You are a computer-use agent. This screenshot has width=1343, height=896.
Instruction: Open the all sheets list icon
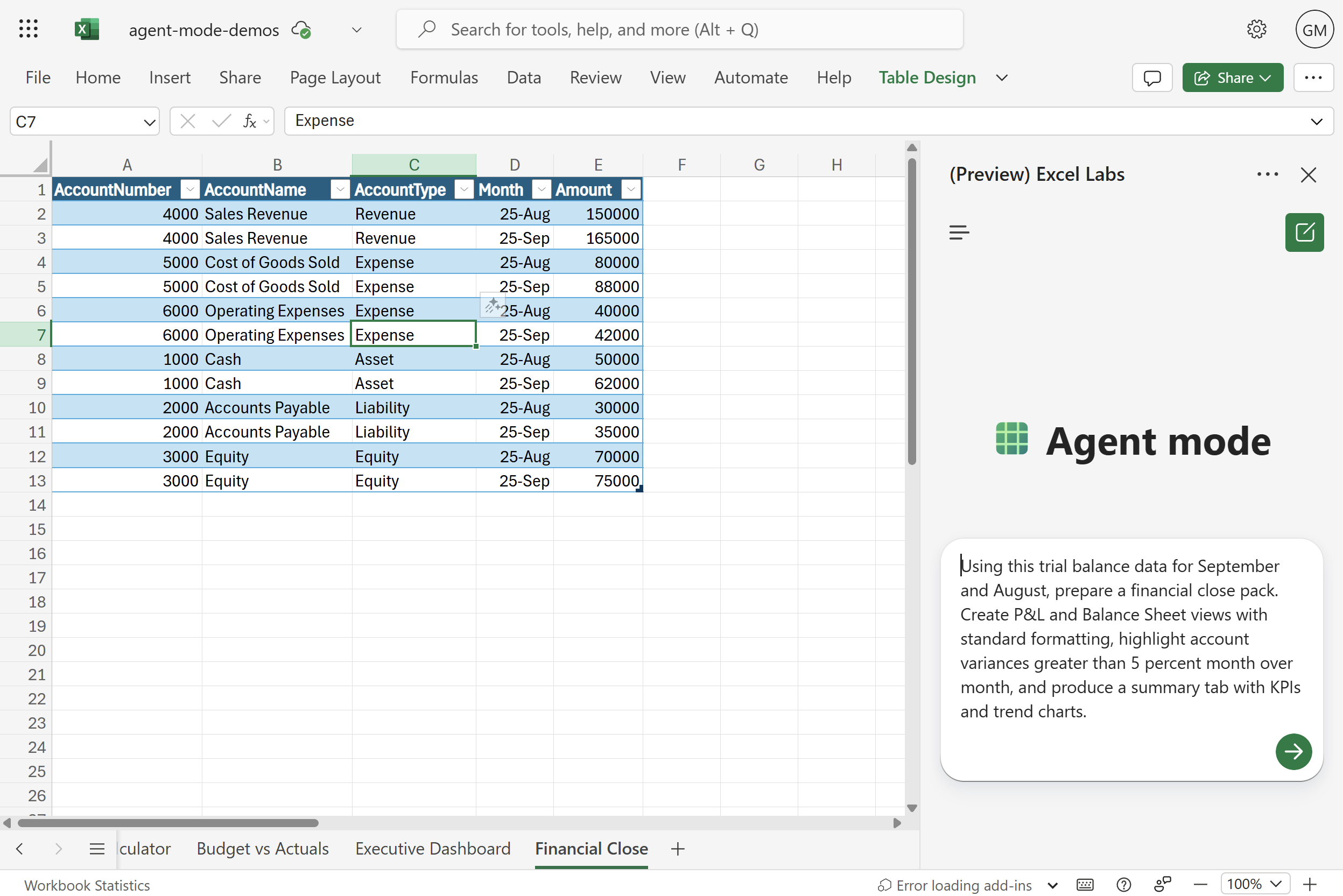[97, 849]
